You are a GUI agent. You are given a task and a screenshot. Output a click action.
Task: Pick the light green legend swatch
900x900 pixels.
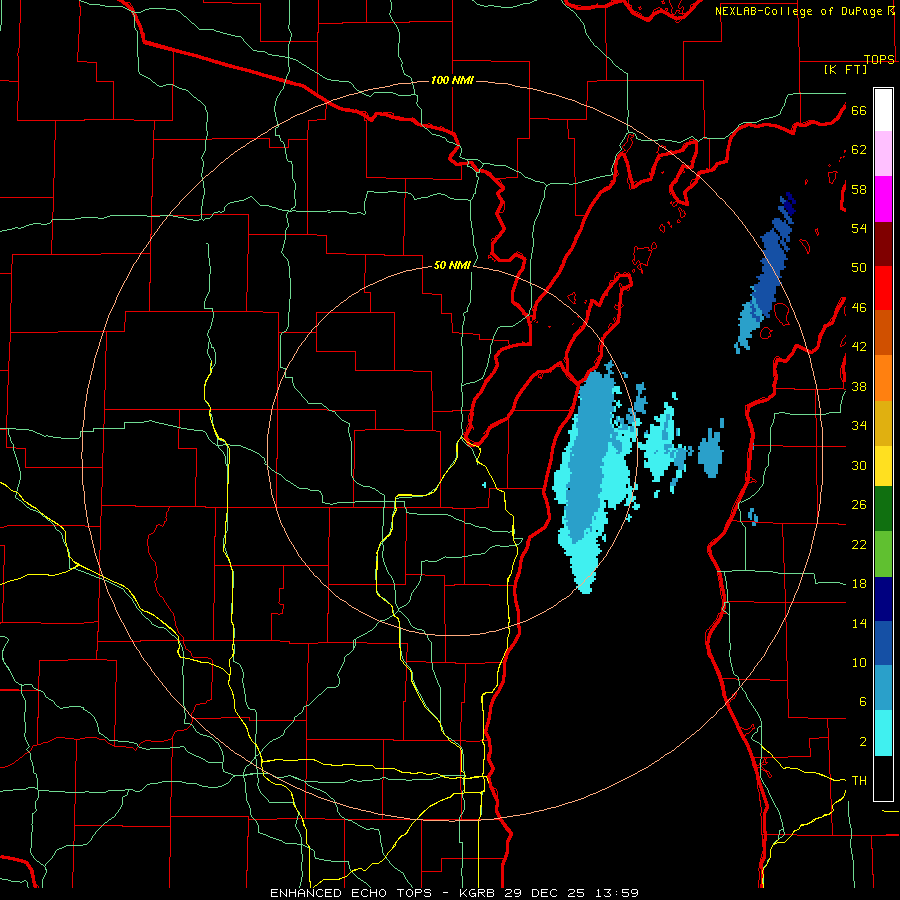tap(883, 554)
